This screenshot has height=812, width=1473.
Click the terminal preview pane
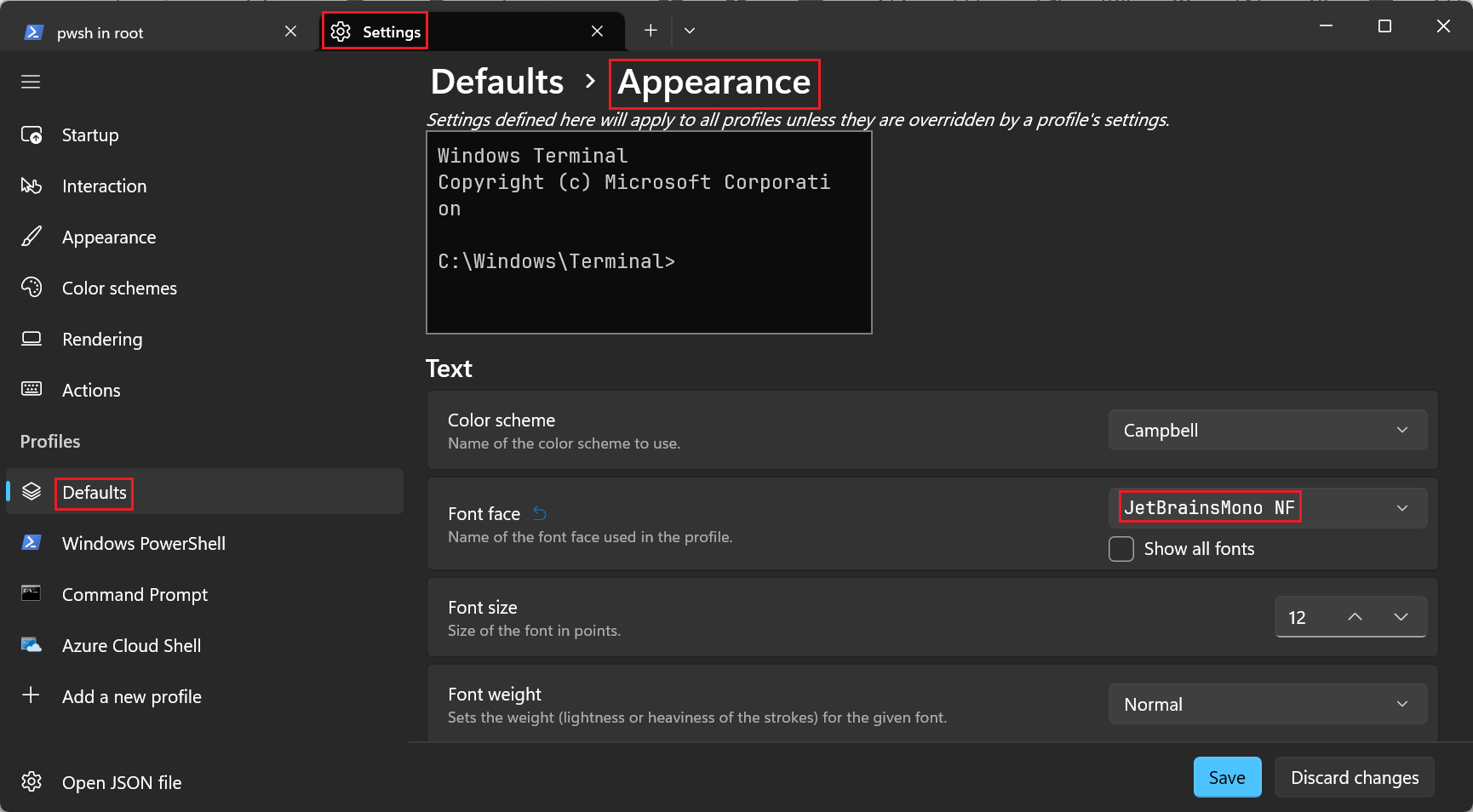(649, 232)
